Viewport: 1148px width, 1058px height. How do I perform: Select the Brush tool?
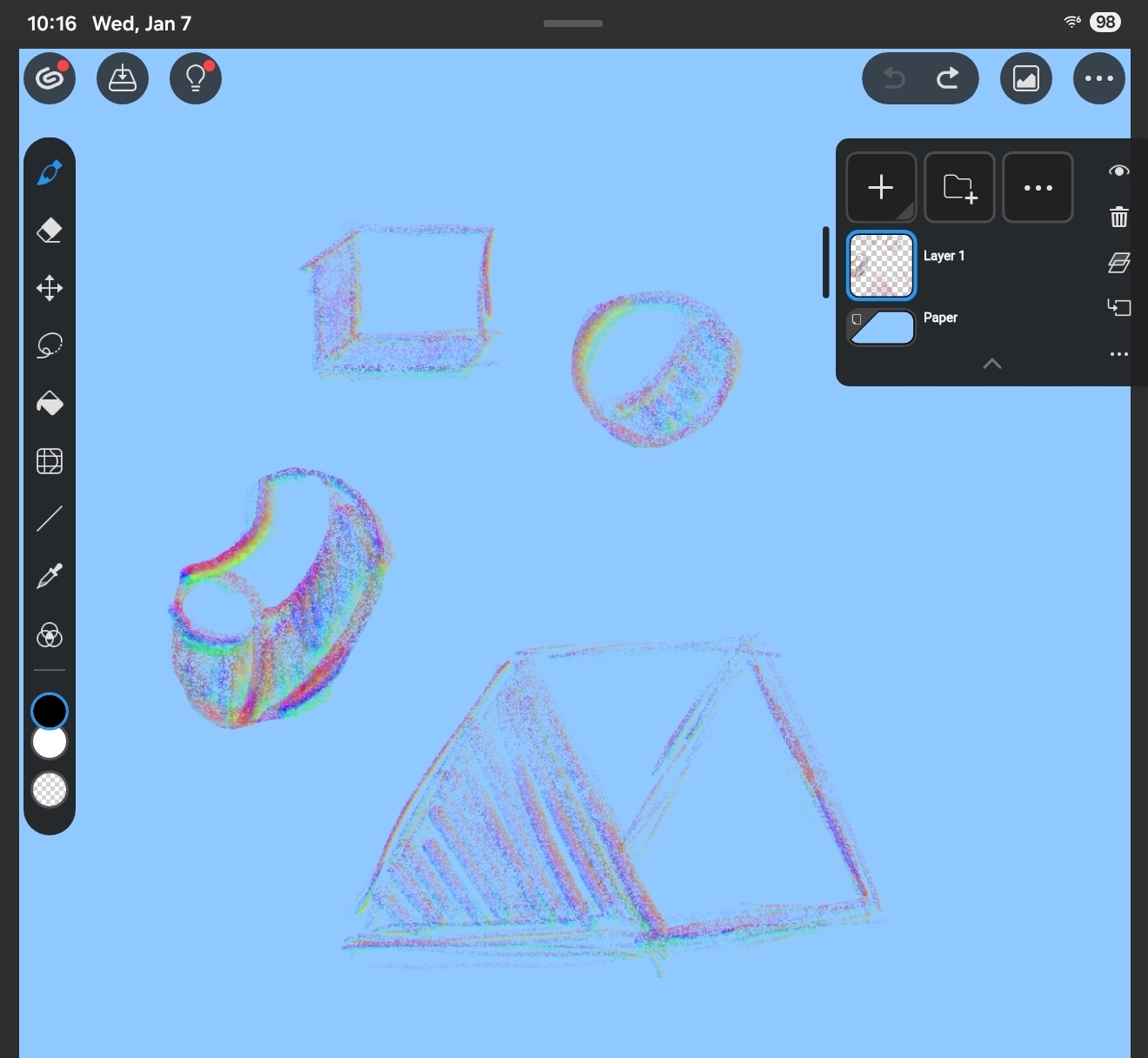tap(50, 173)
